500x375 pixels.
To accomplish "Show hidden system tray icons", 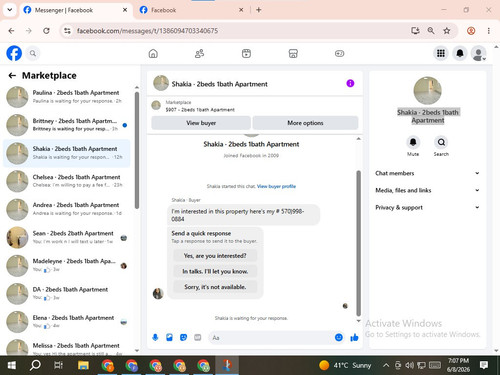I will click(386, 365).
